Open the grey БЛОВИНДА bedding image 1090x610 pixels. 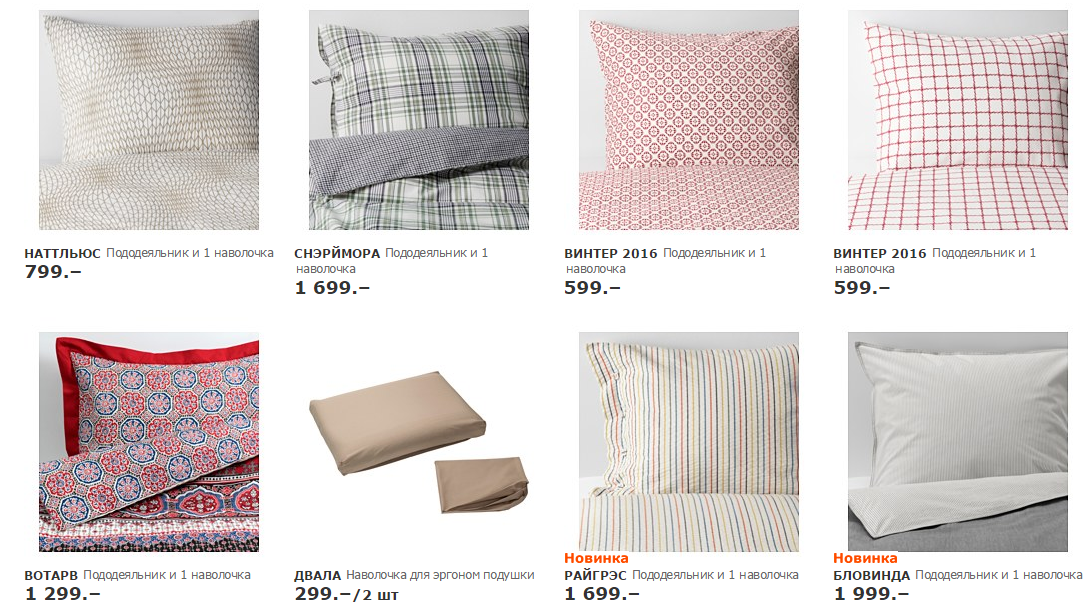click(x=958, y=442)
